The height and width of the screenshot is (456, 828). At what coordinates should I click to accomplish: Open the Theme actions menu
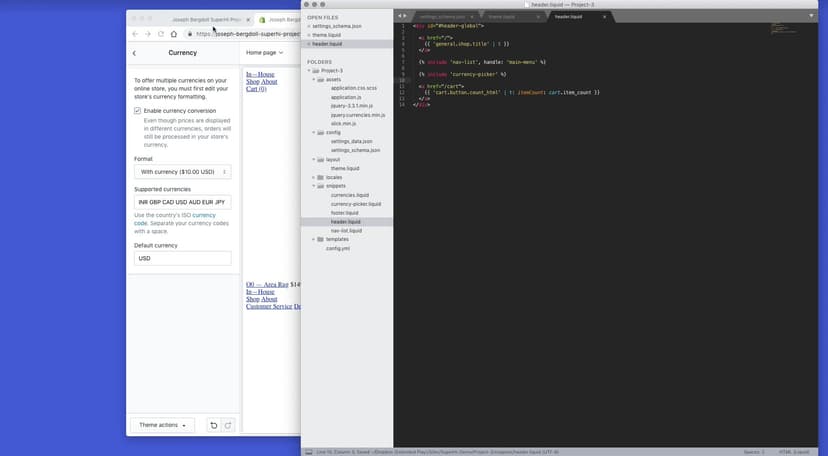click(x=162, y=425)
